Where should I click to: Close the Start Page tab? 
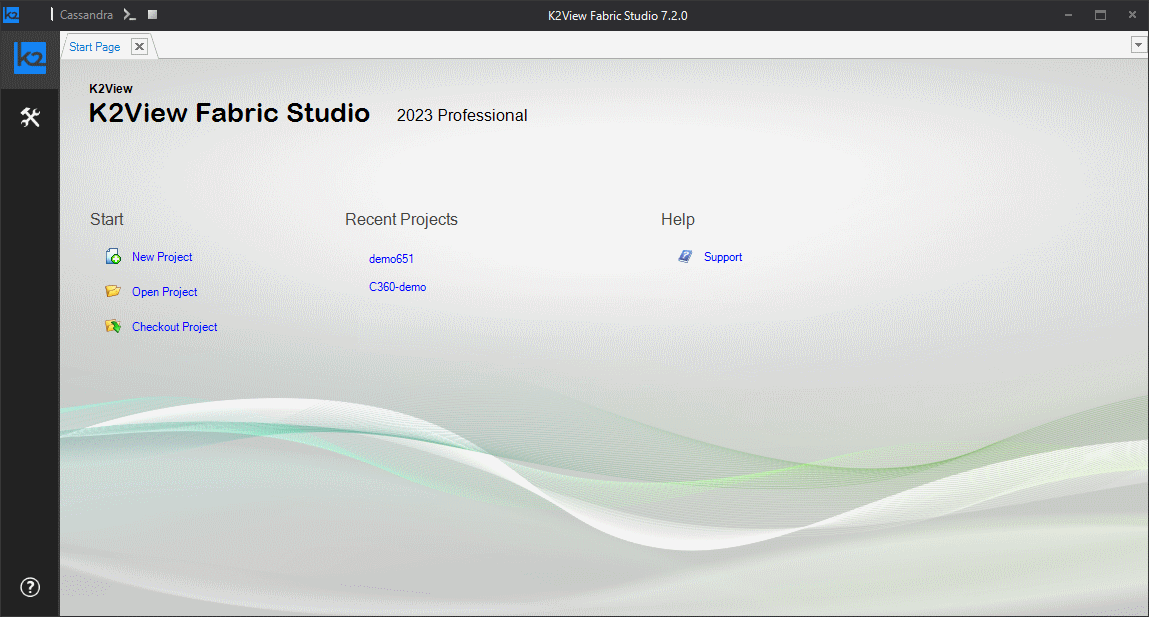click(139, 47)
